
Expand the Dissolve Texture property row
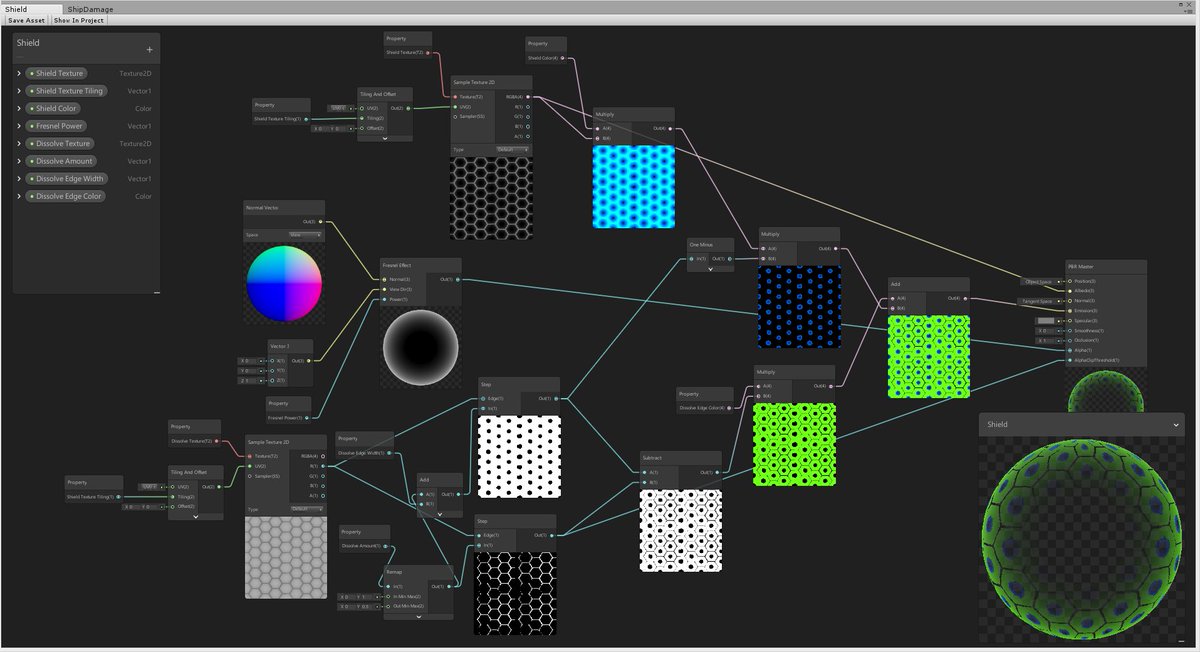[x=19, y=143]
